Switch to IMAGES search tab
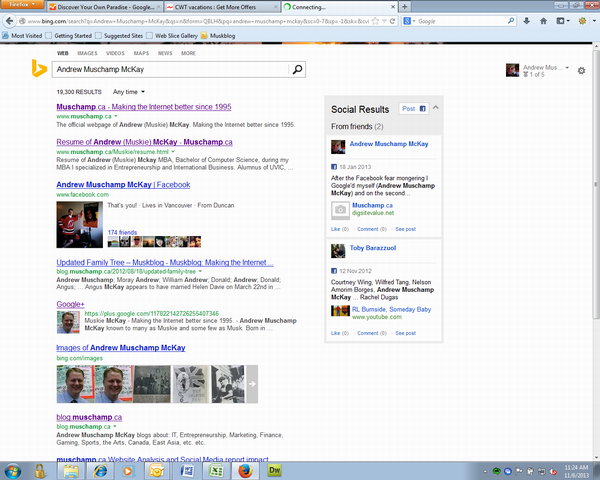600x480 pixels. click(87, 53)
